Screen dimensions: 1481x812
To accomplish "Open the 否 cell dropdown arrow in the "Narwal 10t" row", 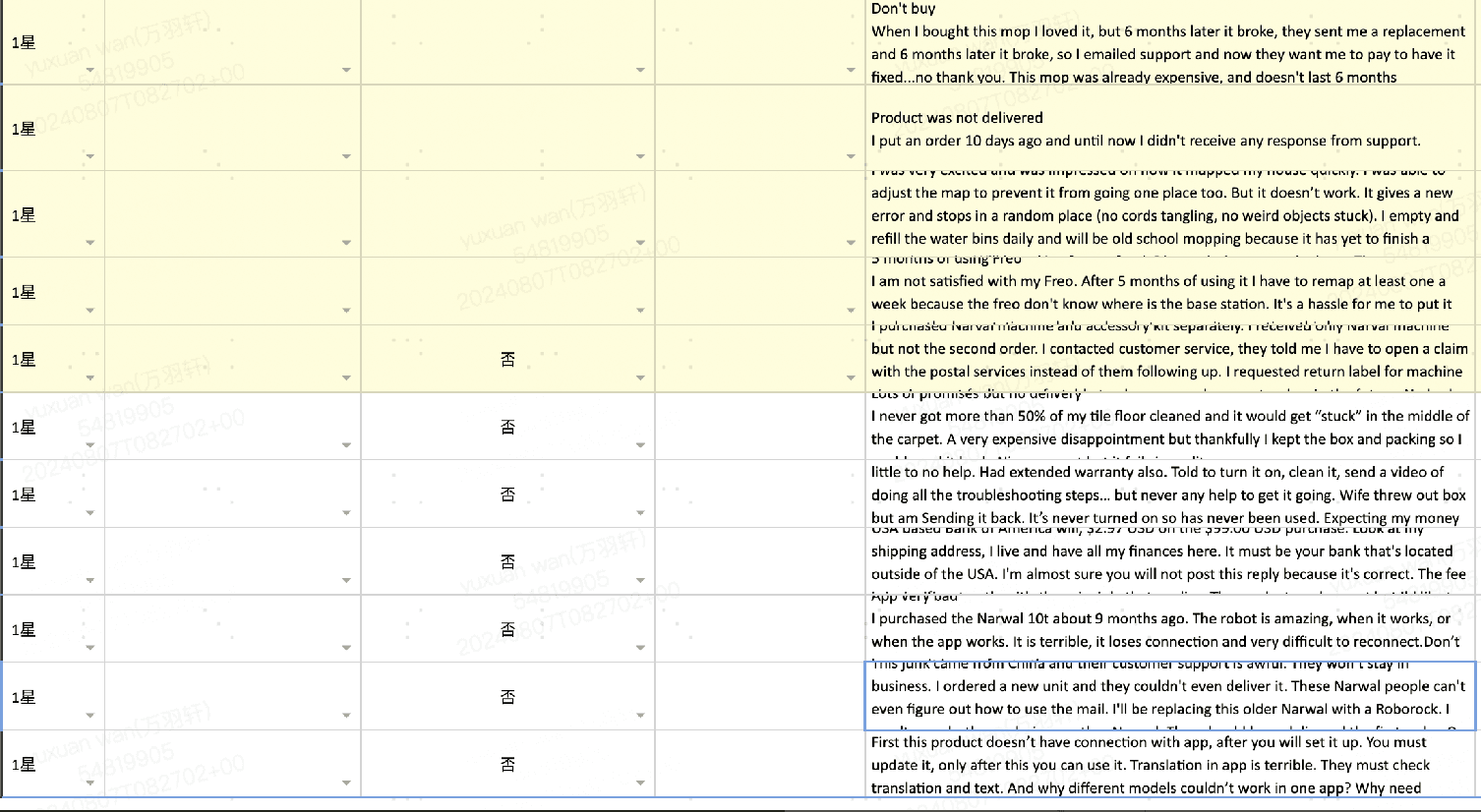I will click(640, 648).
